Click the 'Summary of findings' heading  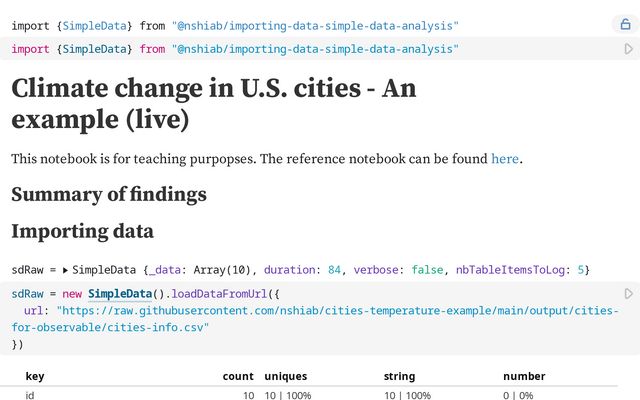(x=109, y=194)
